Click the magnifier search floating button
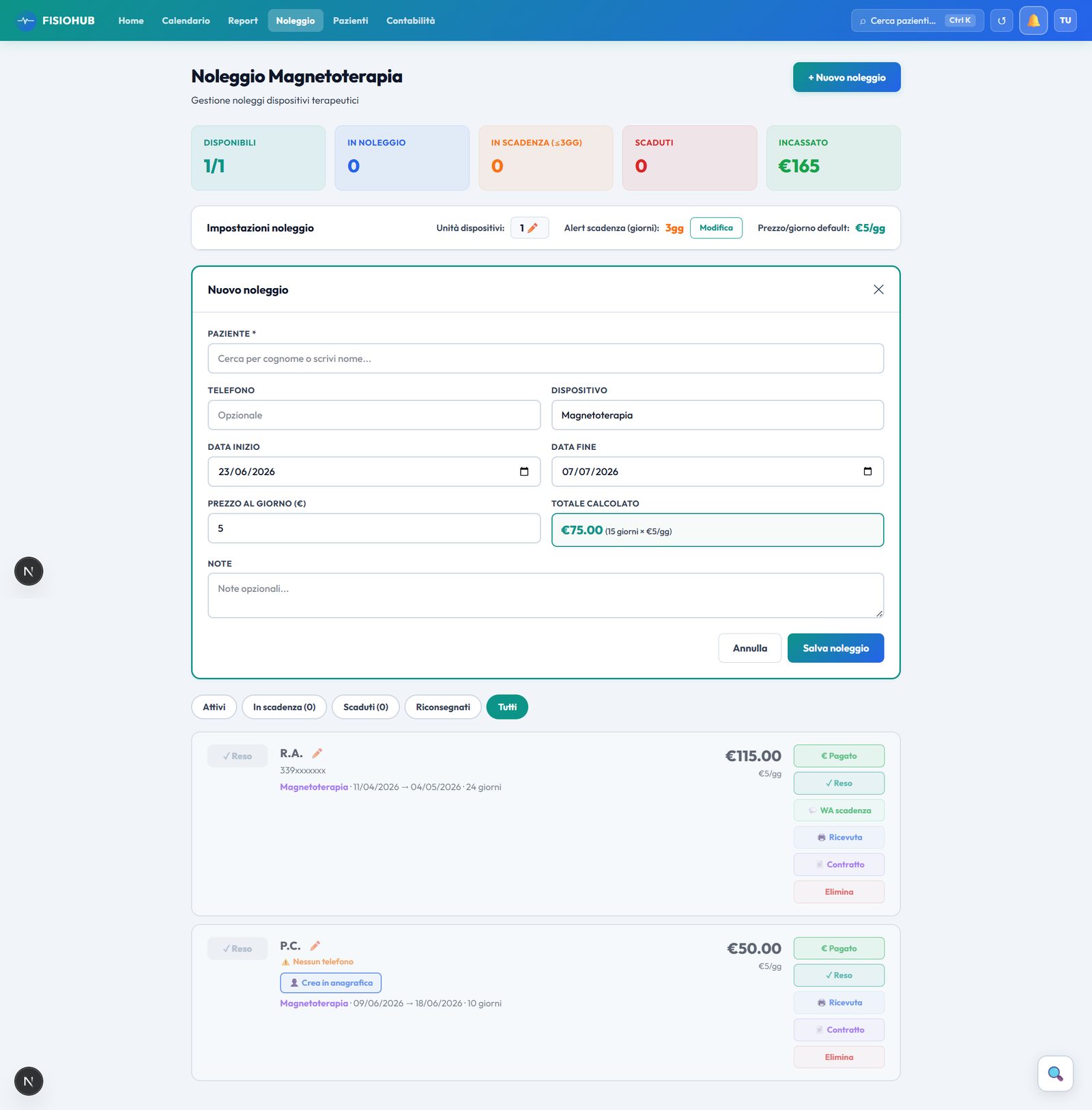 point(1055,1074)
